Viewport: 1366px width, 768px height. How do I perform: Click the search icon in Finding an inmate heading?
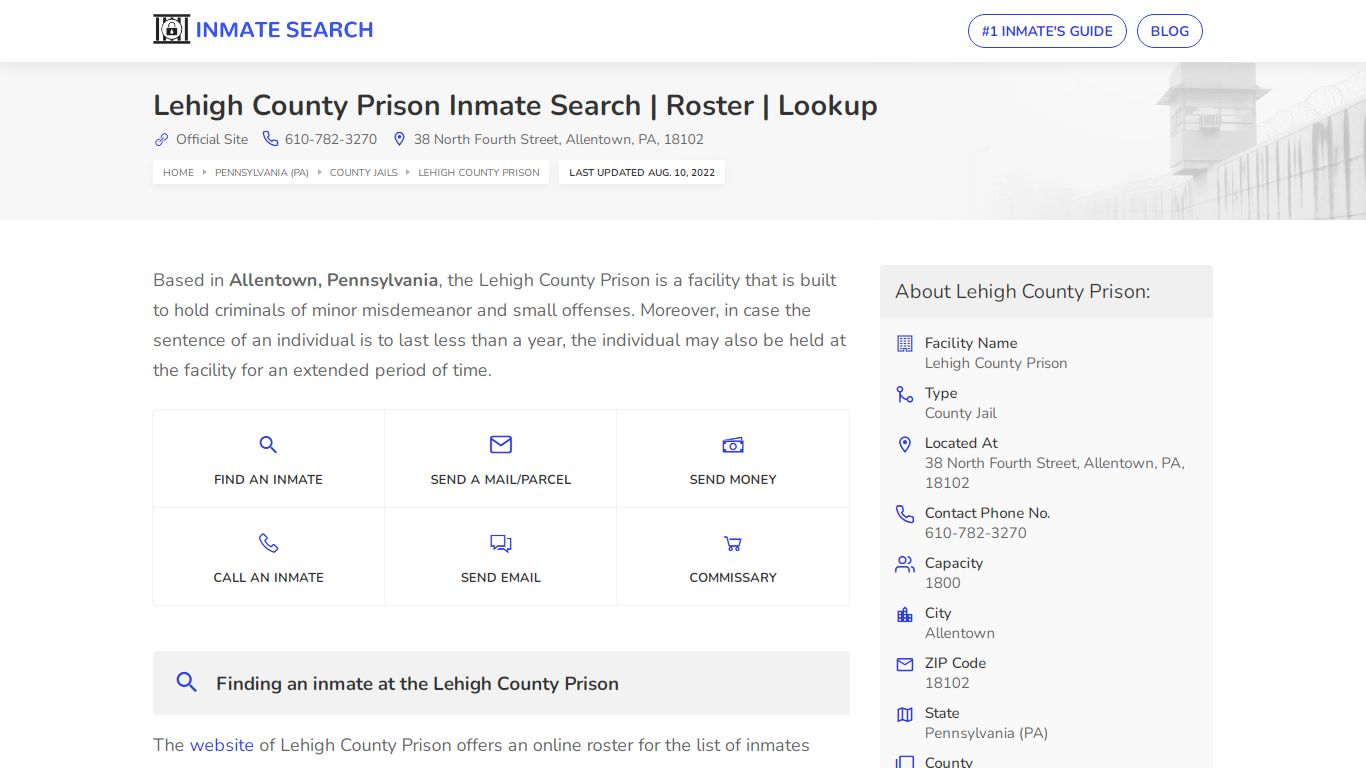point(186,682)
